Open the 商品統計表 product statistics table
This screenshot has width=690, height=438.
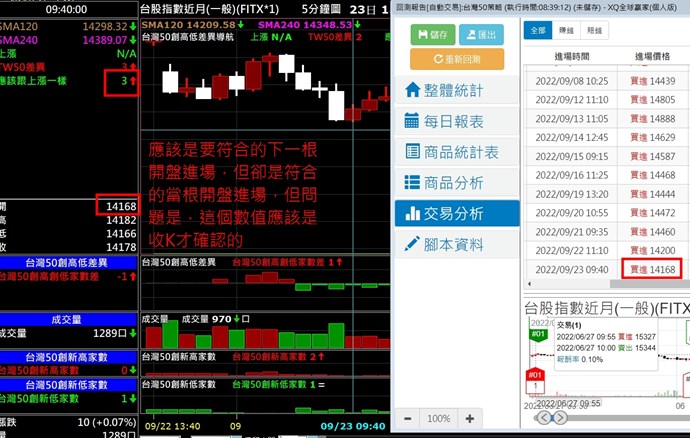click(x=457, y=152)
